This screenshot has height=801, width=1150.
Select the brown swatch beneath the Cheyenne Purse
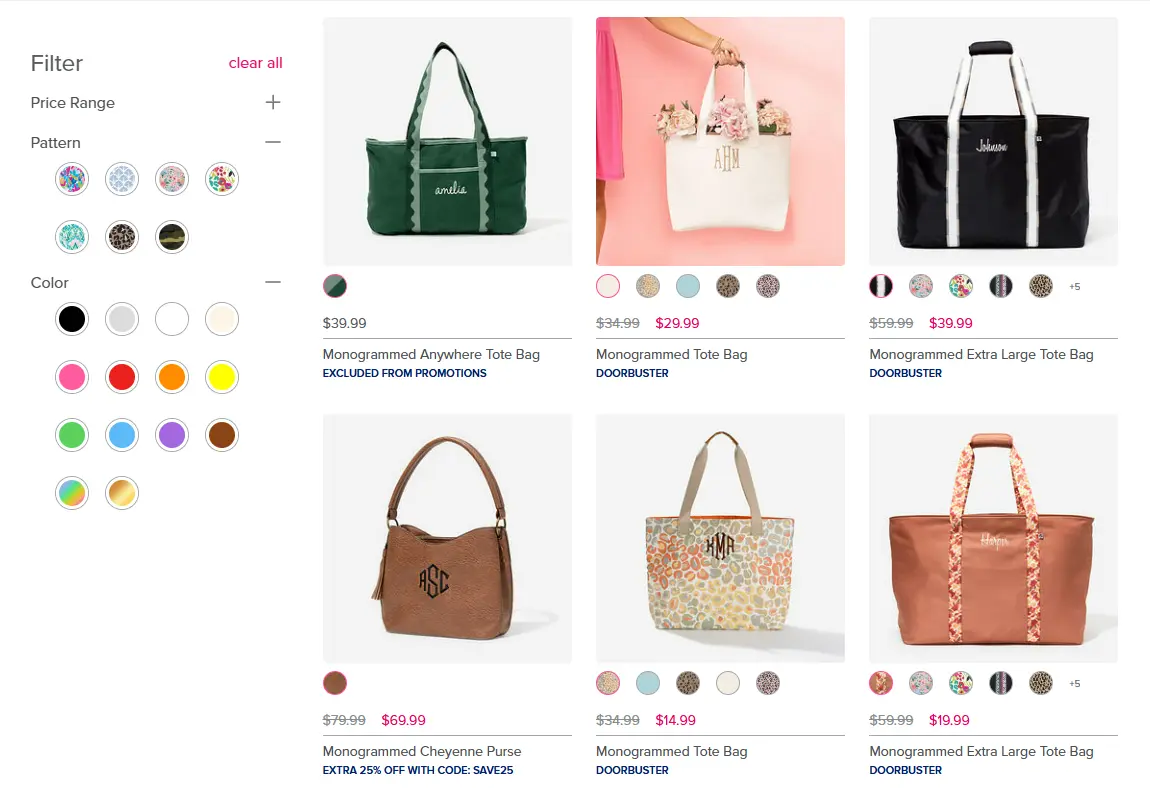point(335,683)
